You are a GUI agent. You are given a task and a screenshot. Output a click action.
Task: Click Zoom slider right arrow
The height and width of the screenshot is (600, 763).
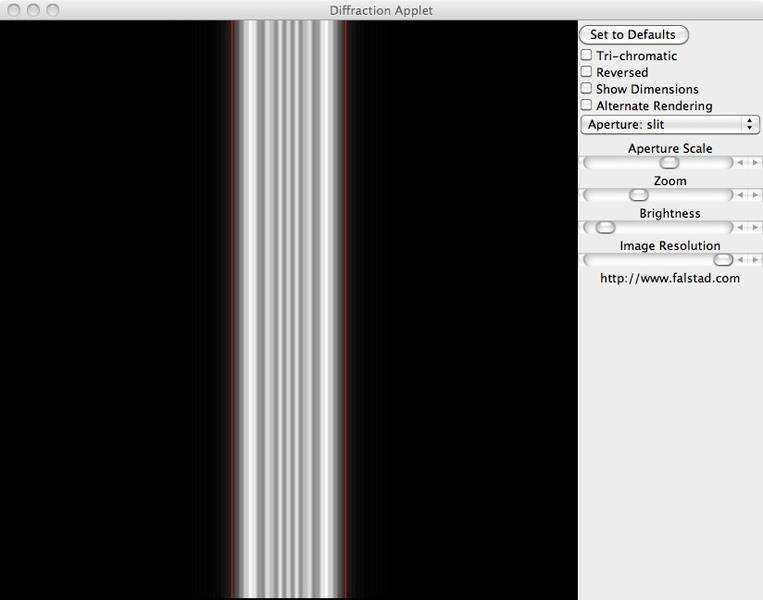point(755,195)
